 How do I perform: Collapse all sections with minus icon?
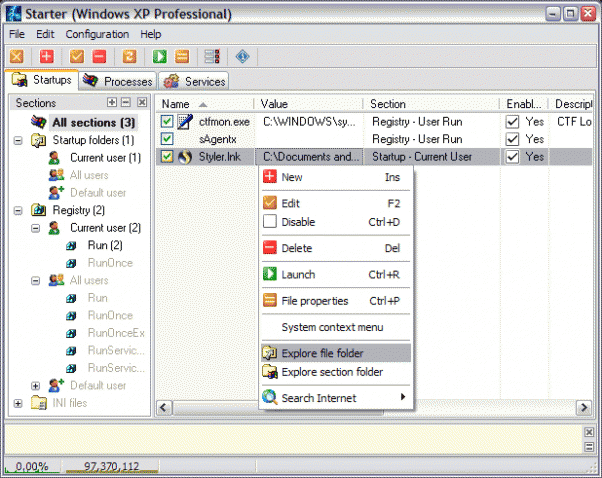126,102
